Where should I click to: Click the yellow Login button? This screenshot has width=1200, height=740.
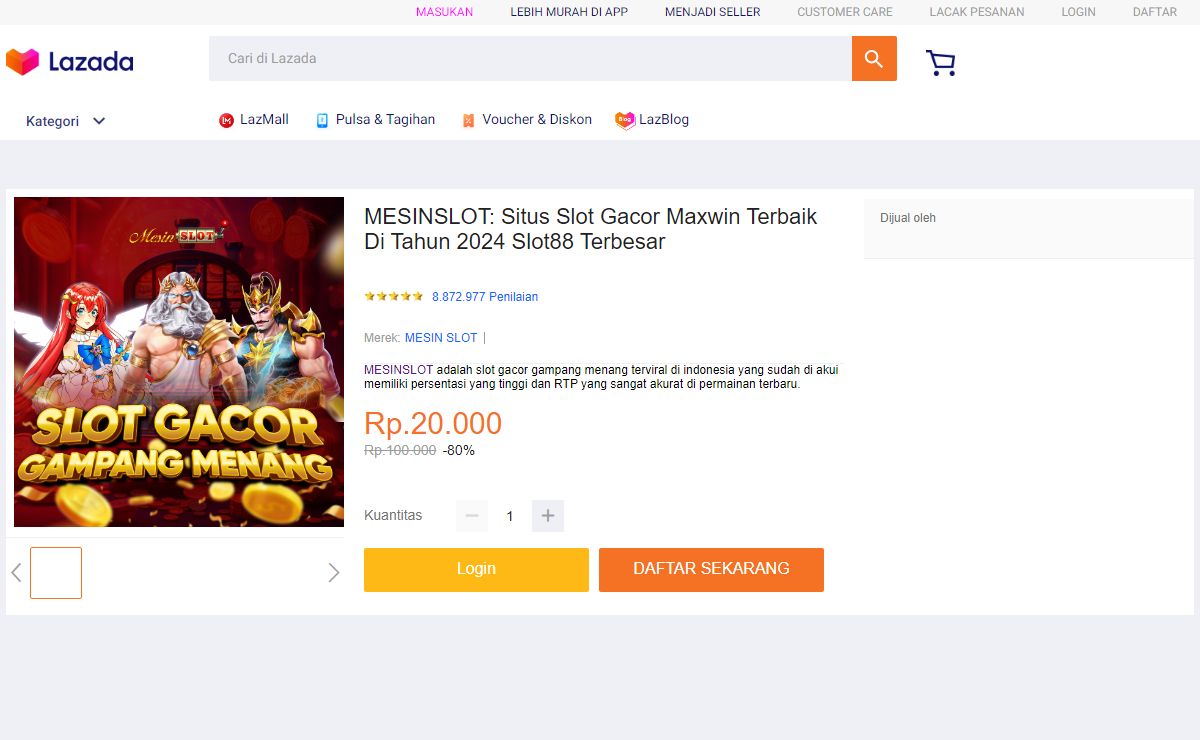pos(476,570)
